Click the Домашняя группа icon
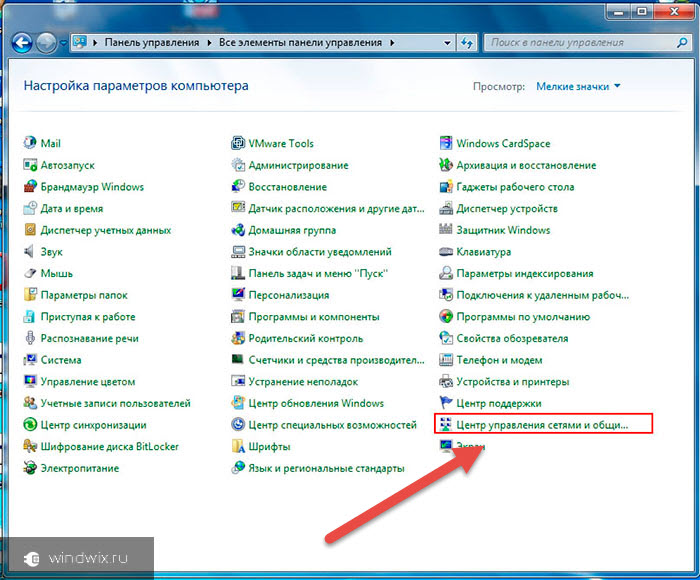Image resolution: width=700 pixels, height=580 pixels. point(238,230)
